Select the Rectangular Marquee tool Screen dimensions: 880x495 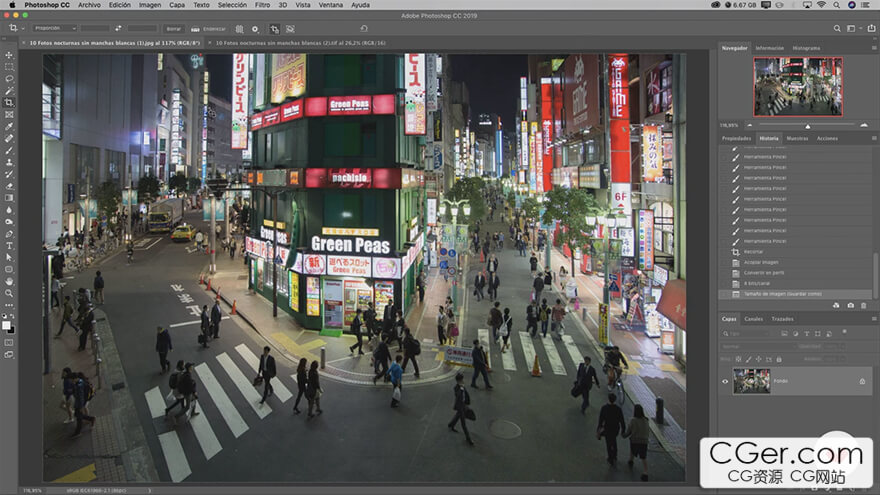(9, 67)
